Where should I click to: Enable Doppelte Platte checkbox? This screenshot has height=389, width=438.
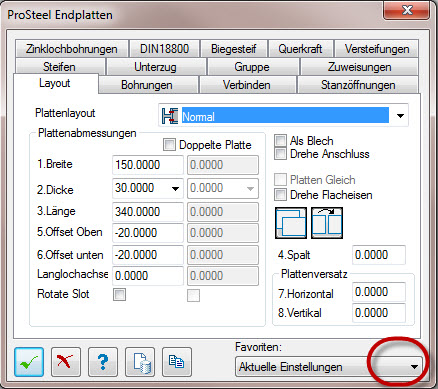[169, 145]
